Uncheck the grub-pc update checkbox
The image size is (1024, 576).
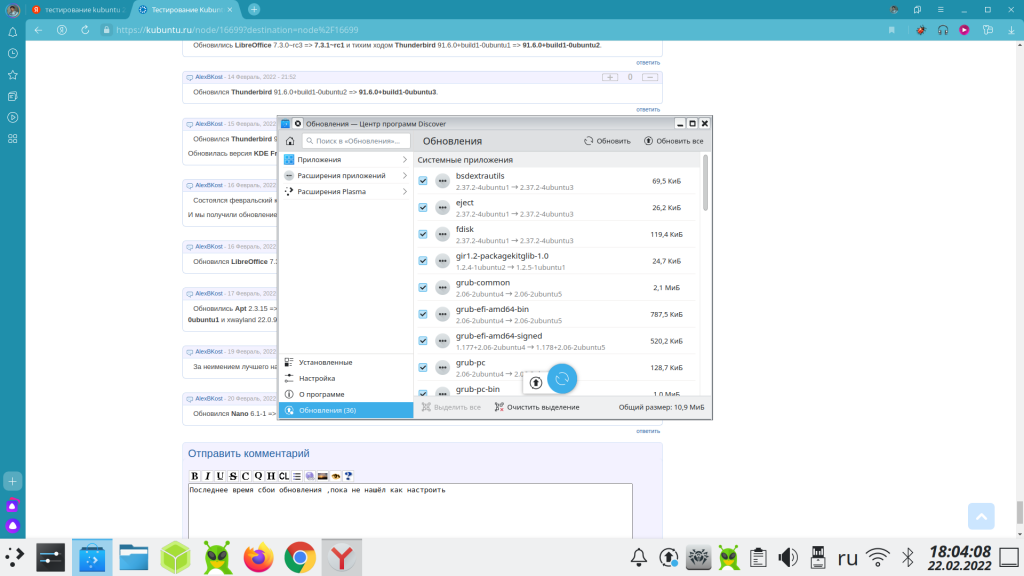[423, 368]
